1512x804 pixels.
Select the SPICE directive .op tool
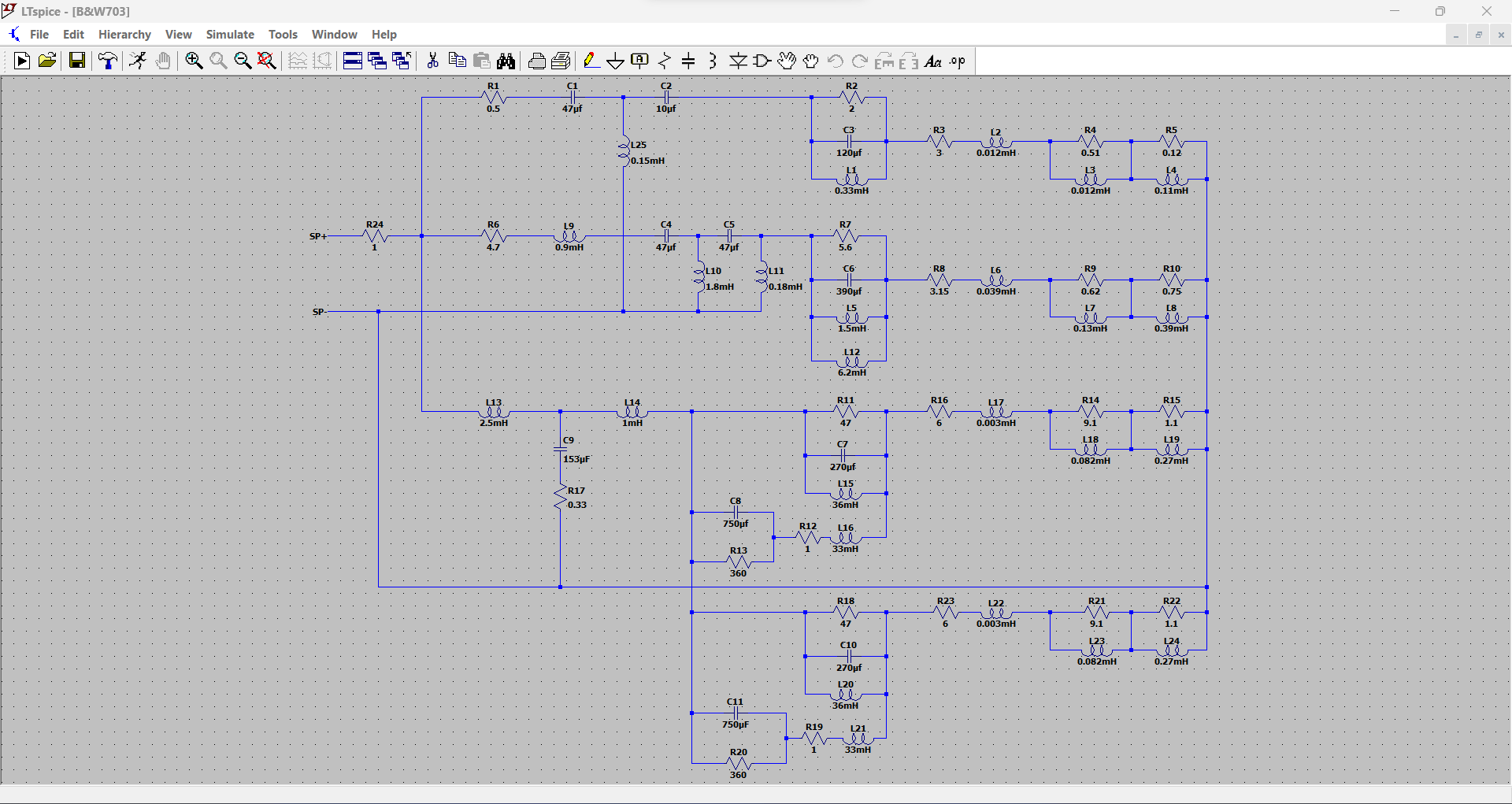[958, 61]
